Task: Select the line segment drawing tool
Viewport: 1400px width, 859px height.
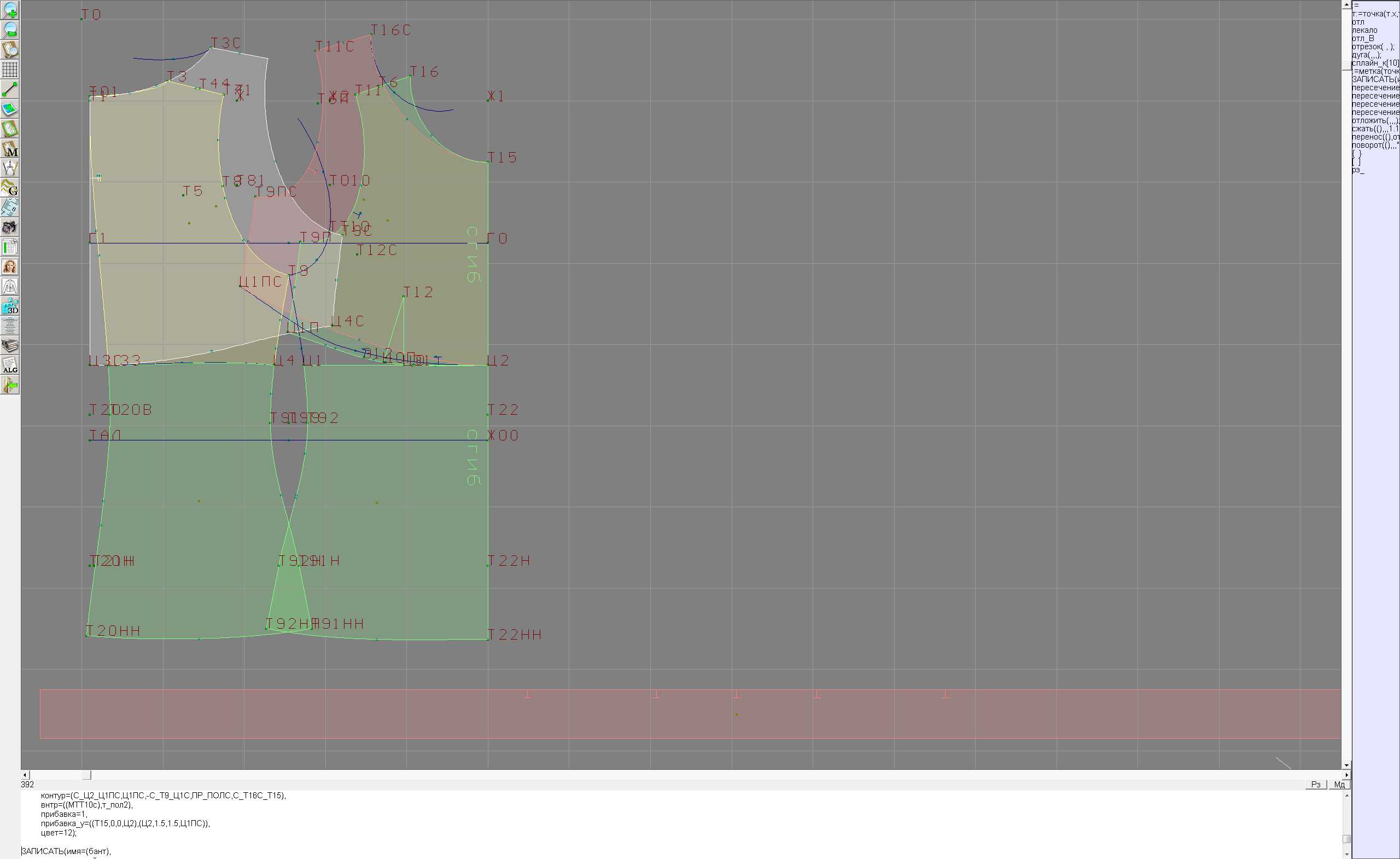Action: [x=10, y=89]
